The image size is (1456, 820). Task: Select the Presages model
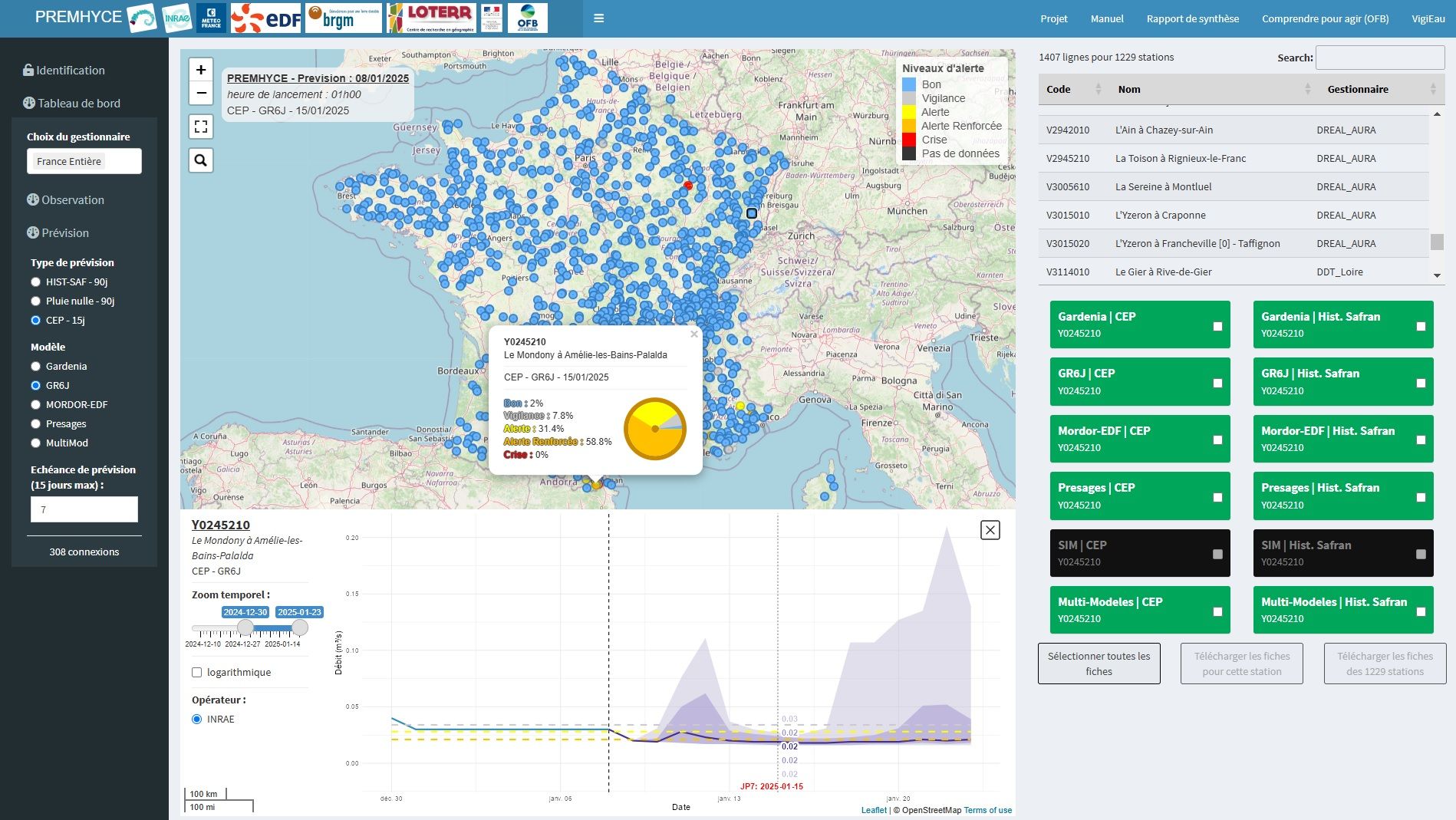[x=35, y=423]
